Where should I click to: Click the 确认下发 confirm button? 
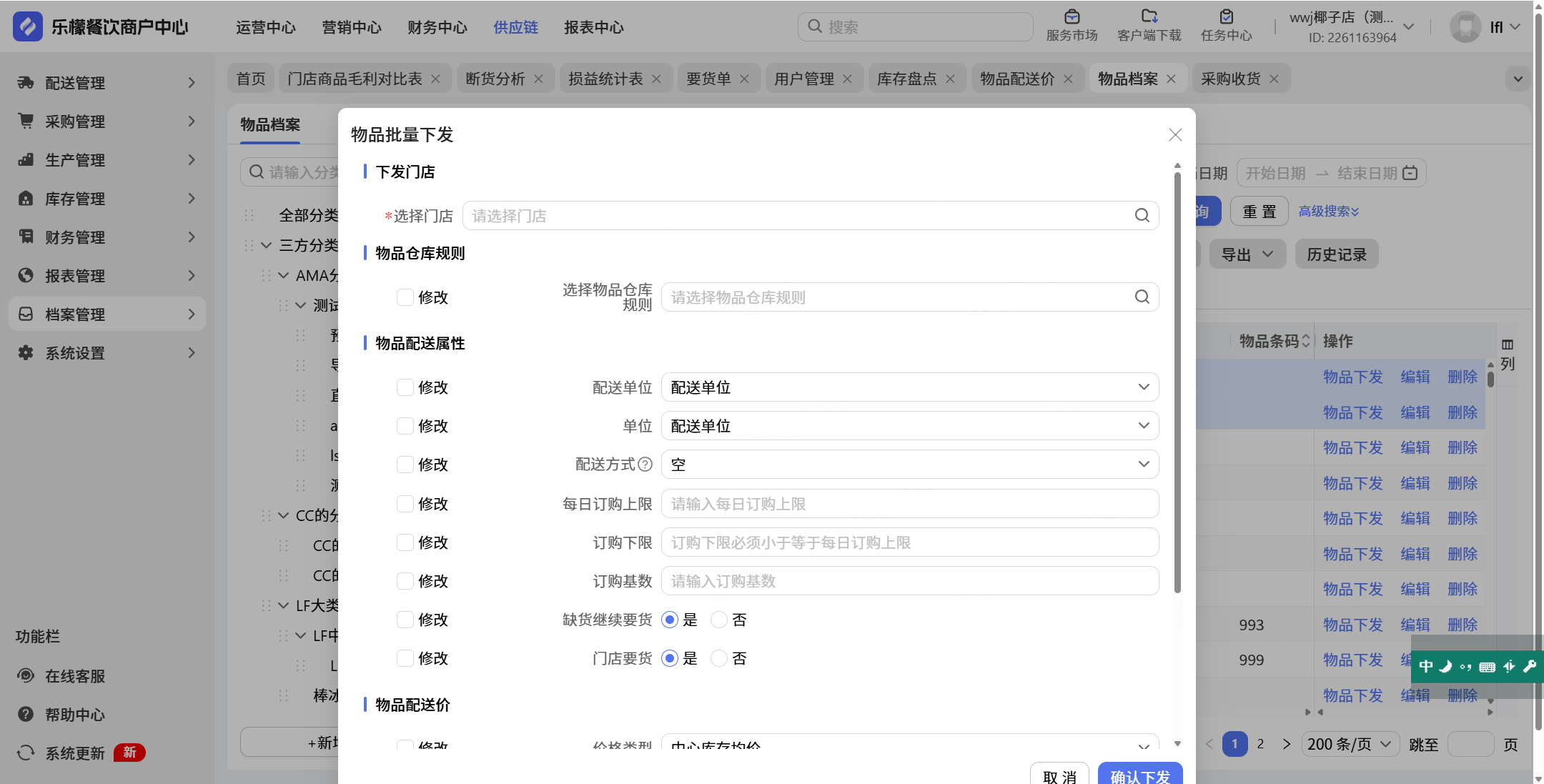click(1139, 775)
